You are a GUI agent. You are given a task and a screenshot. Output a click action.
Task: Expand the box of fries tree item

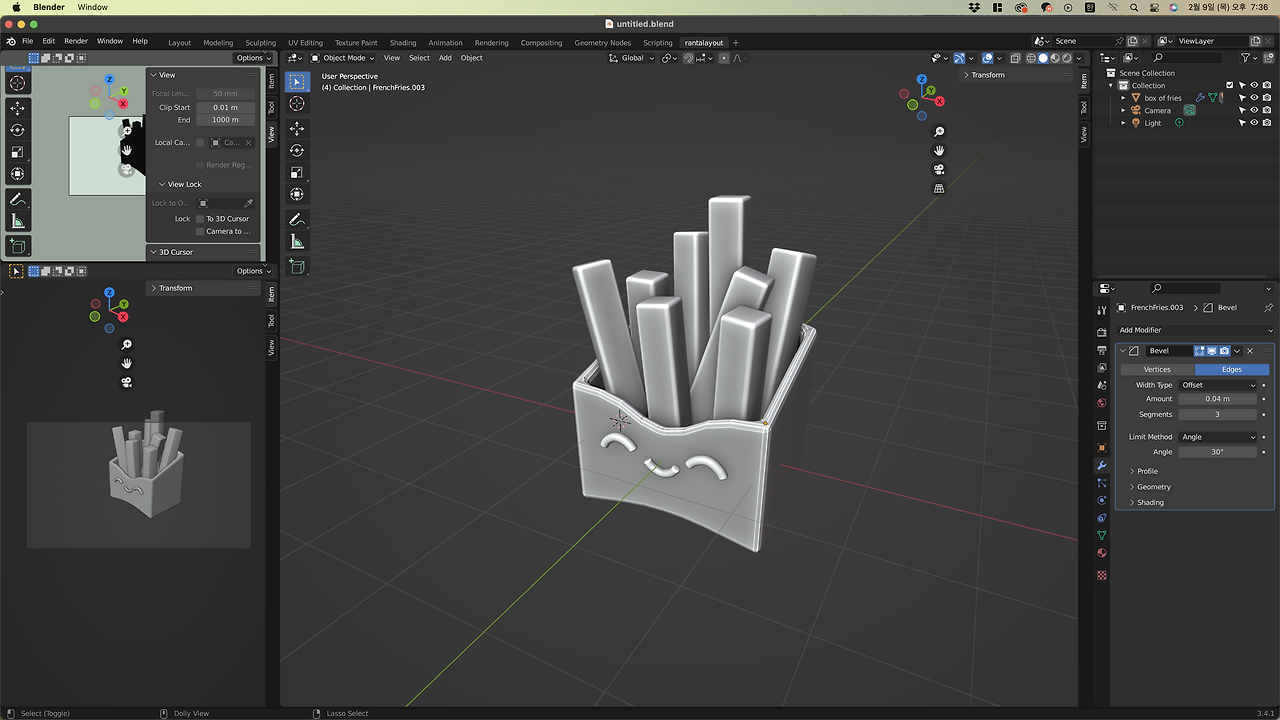pos(1123,98)
